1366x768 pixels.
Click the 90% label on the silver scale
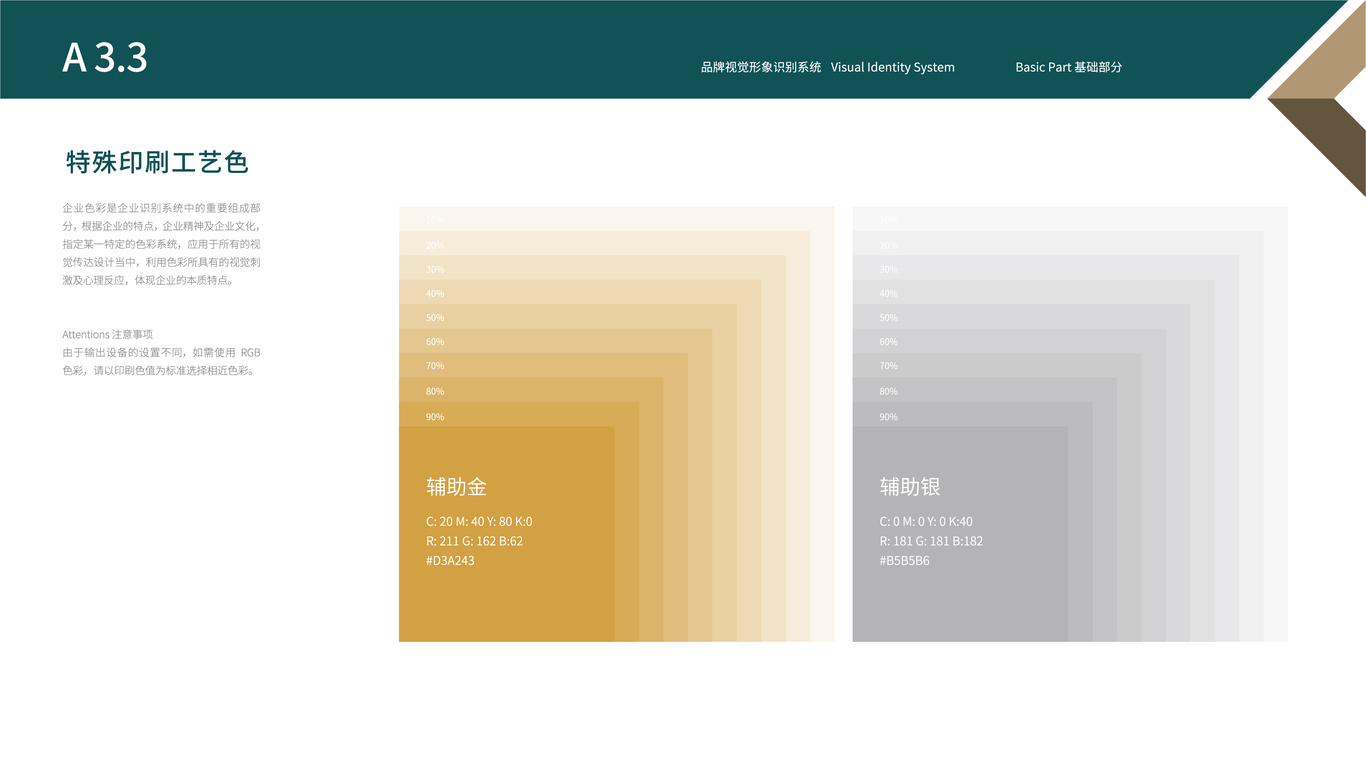click(889, 417)
